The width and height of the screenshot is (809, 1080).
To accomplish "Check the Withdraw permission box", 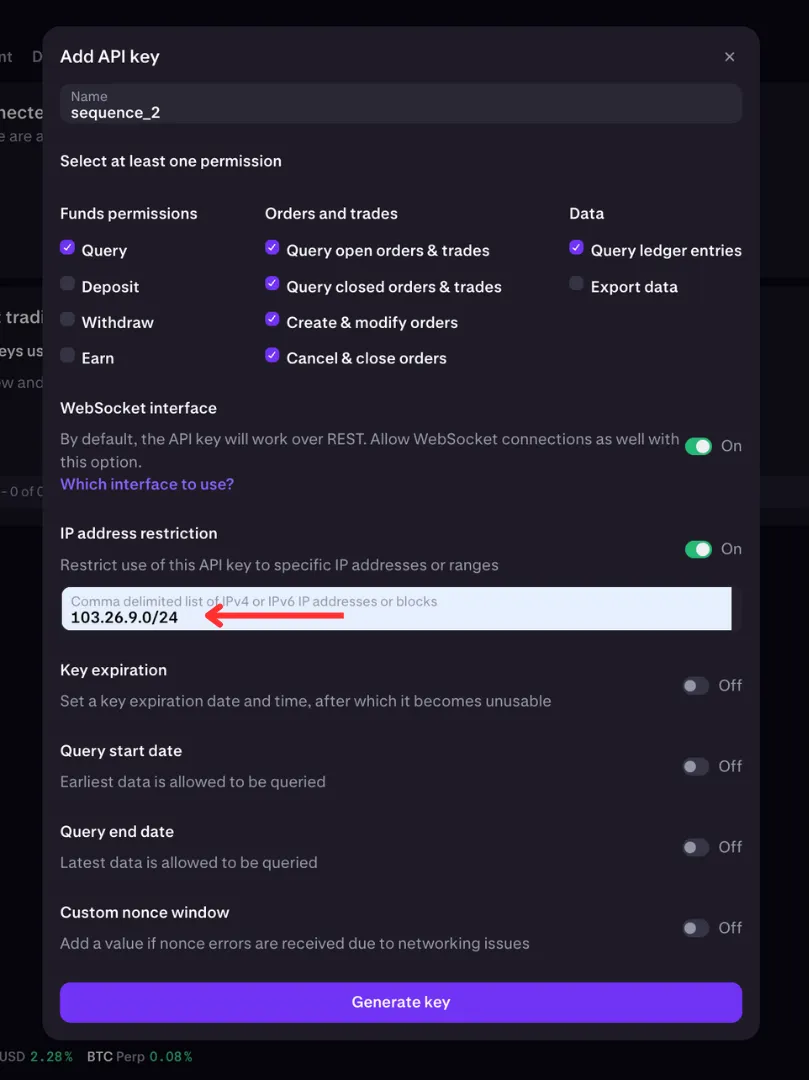I will pyautogui.click(x=67, y=319).
